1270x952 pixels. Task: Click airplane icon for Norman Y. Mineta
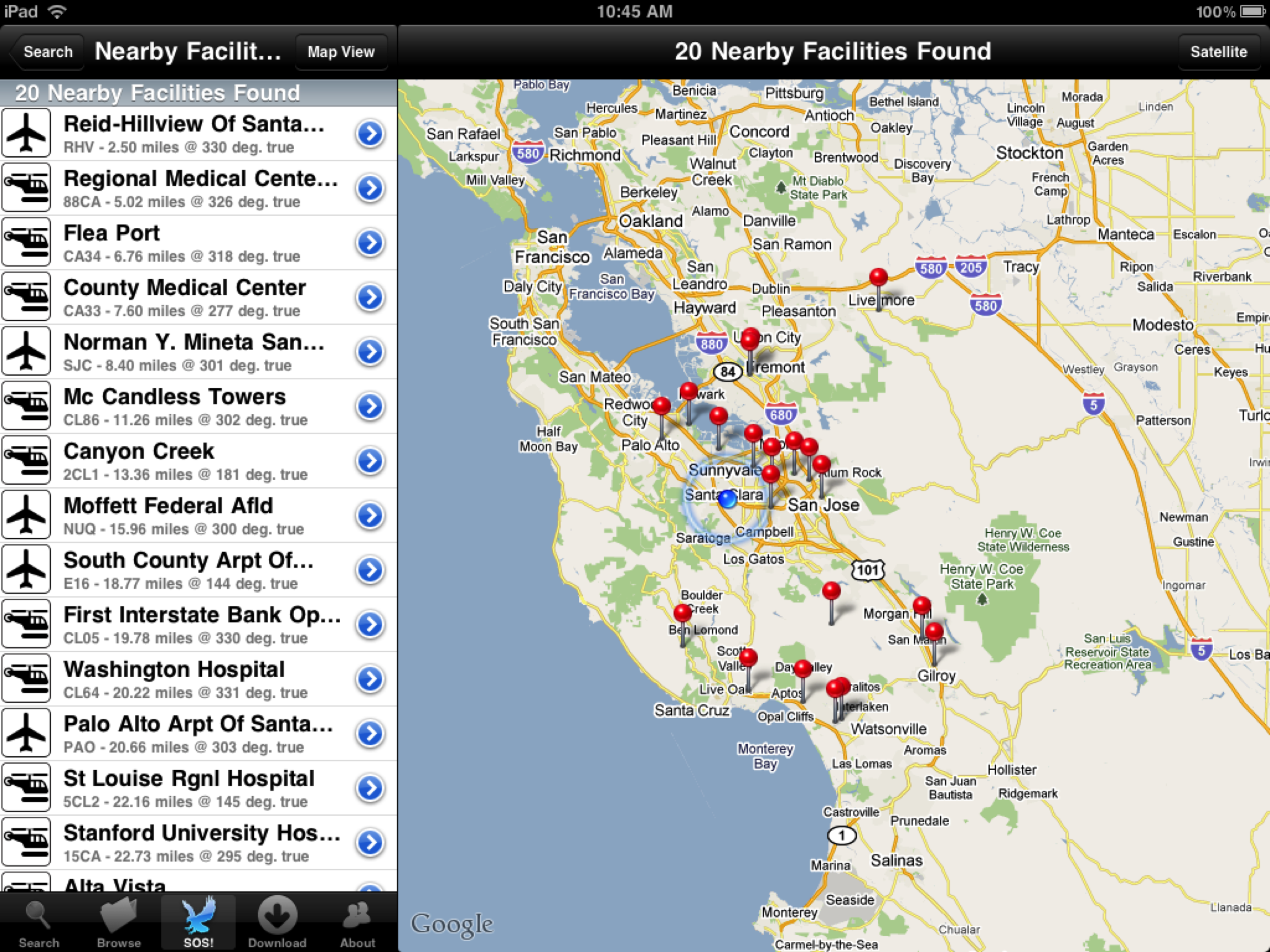pos(26,351)
